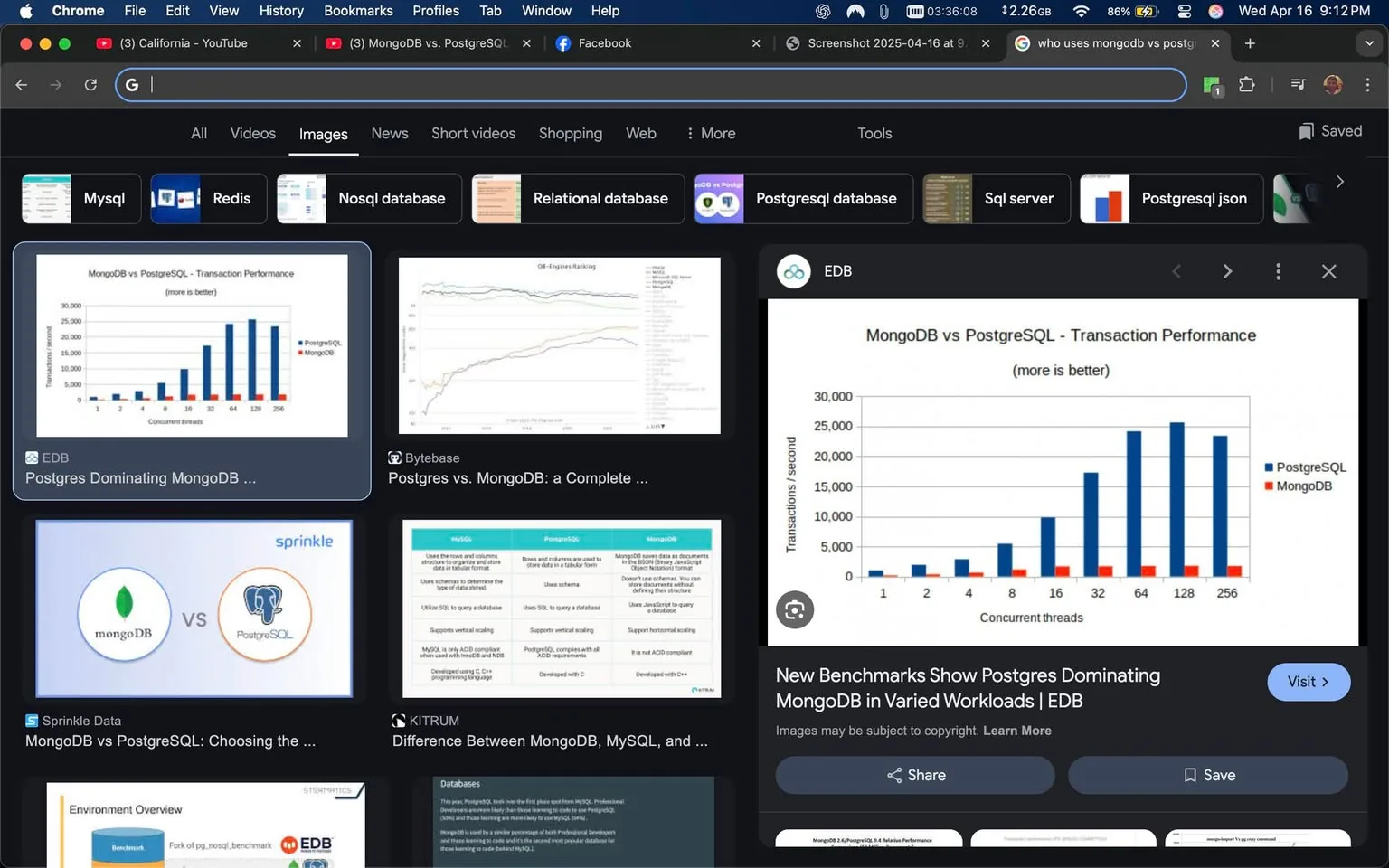Open the Bookmarks menu

[358, 11]
